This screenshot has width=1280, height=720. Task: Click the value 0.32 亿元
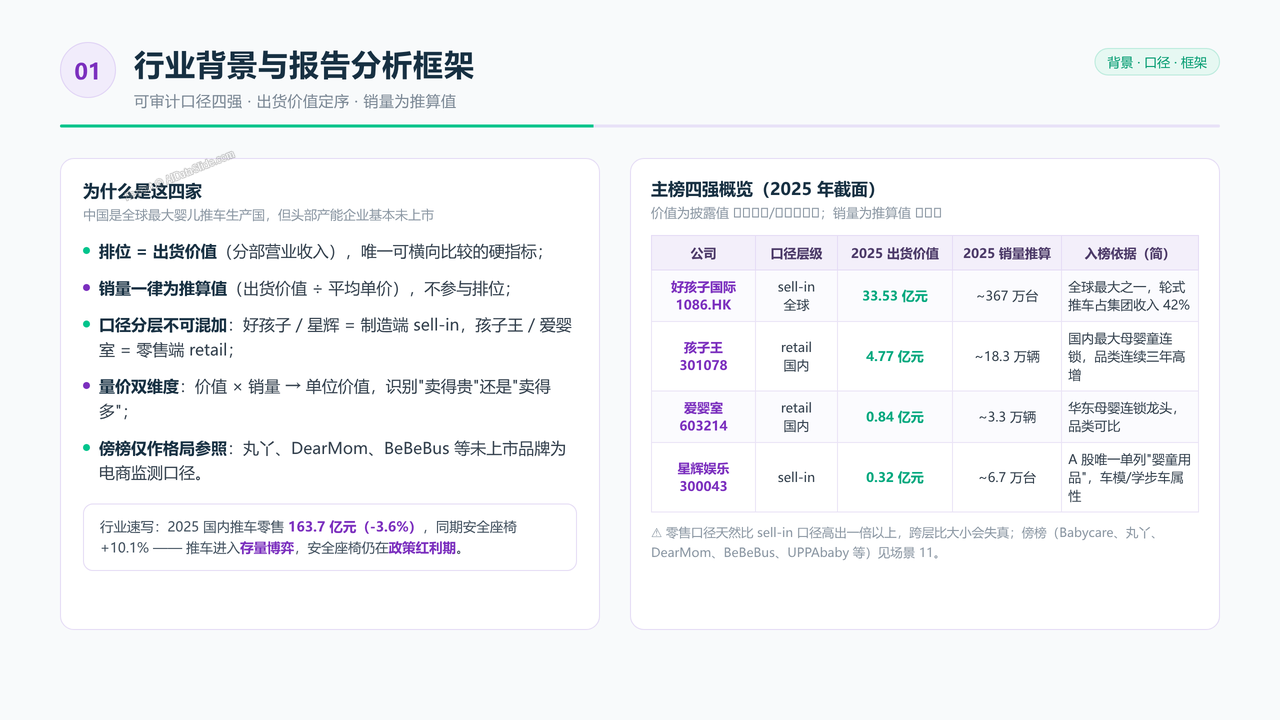coord(895,477)
